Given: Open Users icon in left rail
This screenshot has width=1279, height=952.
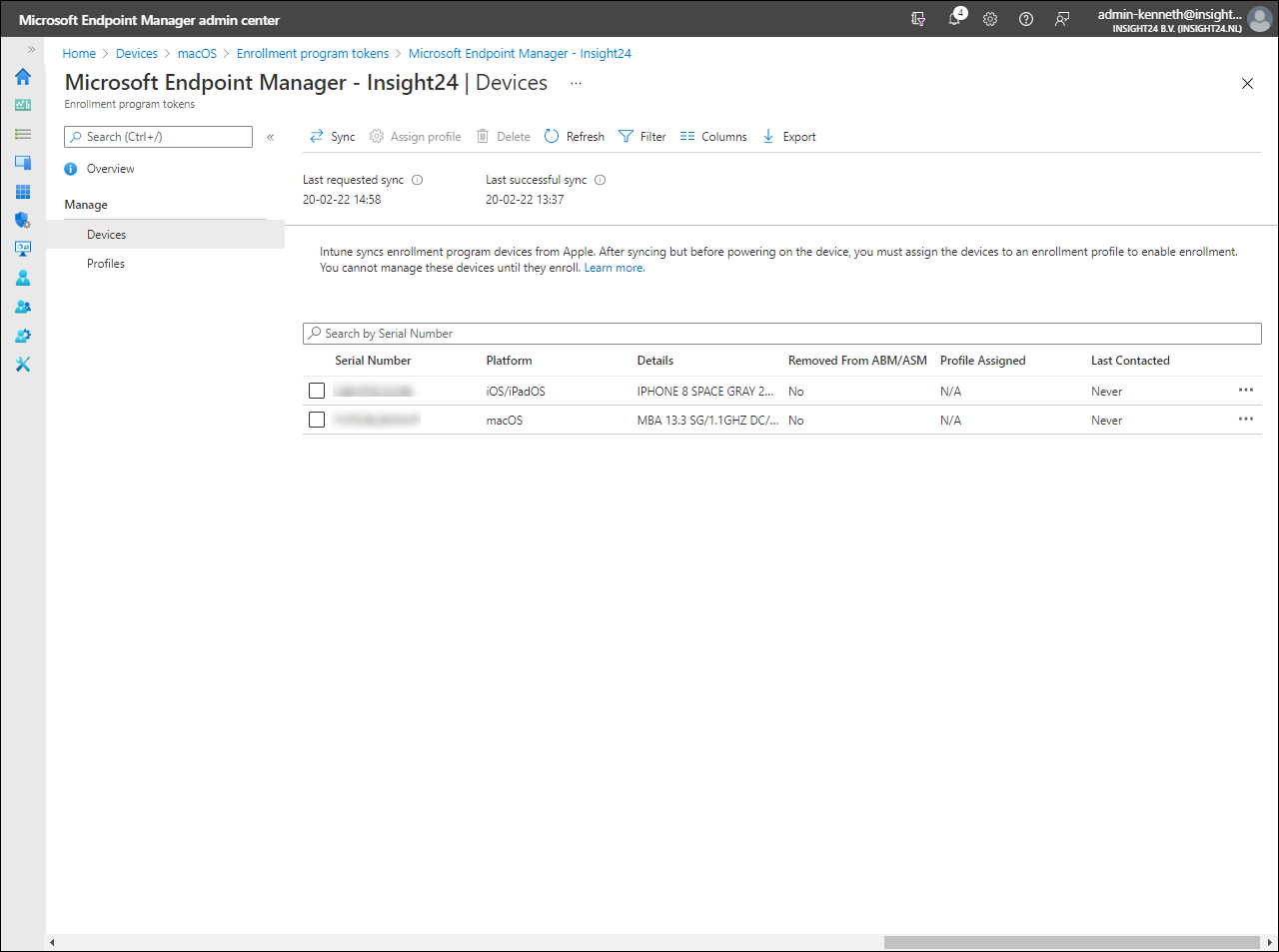Looking at the screenshot, I should click(22, 278).
